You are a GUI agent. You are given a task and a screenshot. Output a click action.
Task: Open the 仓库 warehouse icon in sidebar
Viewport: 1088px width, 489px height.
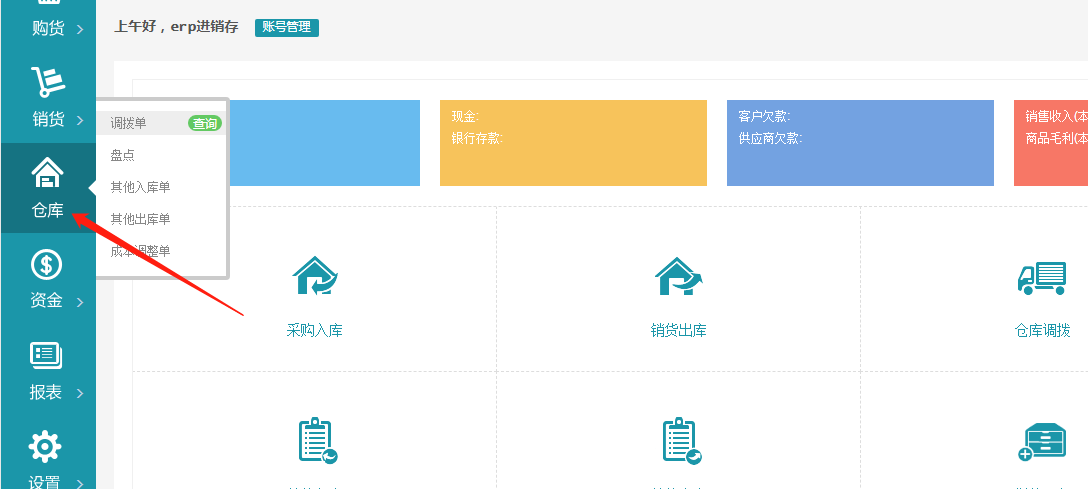47,173
